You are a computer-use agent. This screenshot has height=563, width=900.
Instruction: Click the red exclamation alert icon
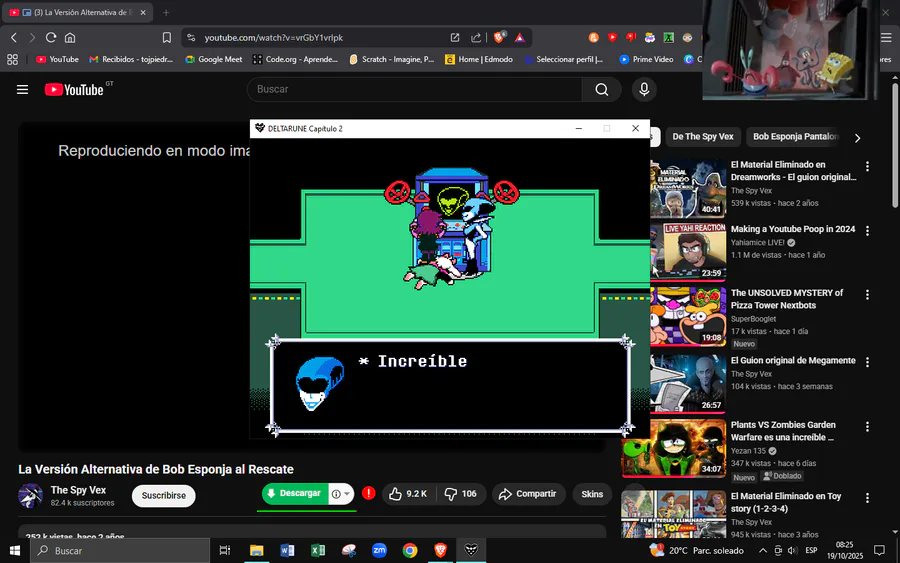(x=369, y=493)
